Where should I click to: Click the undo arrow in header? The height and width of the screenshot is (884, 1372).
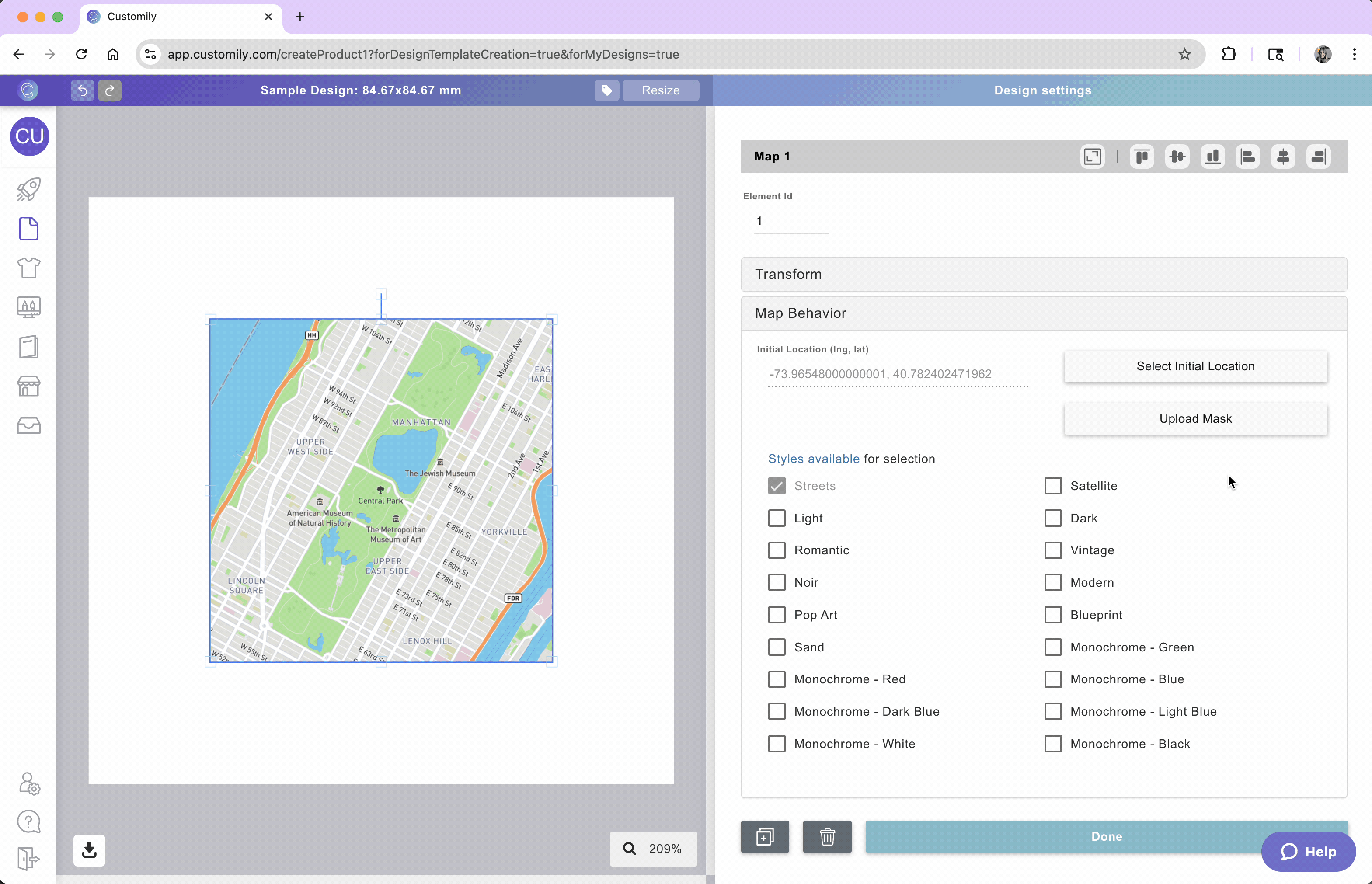(82, 90)
